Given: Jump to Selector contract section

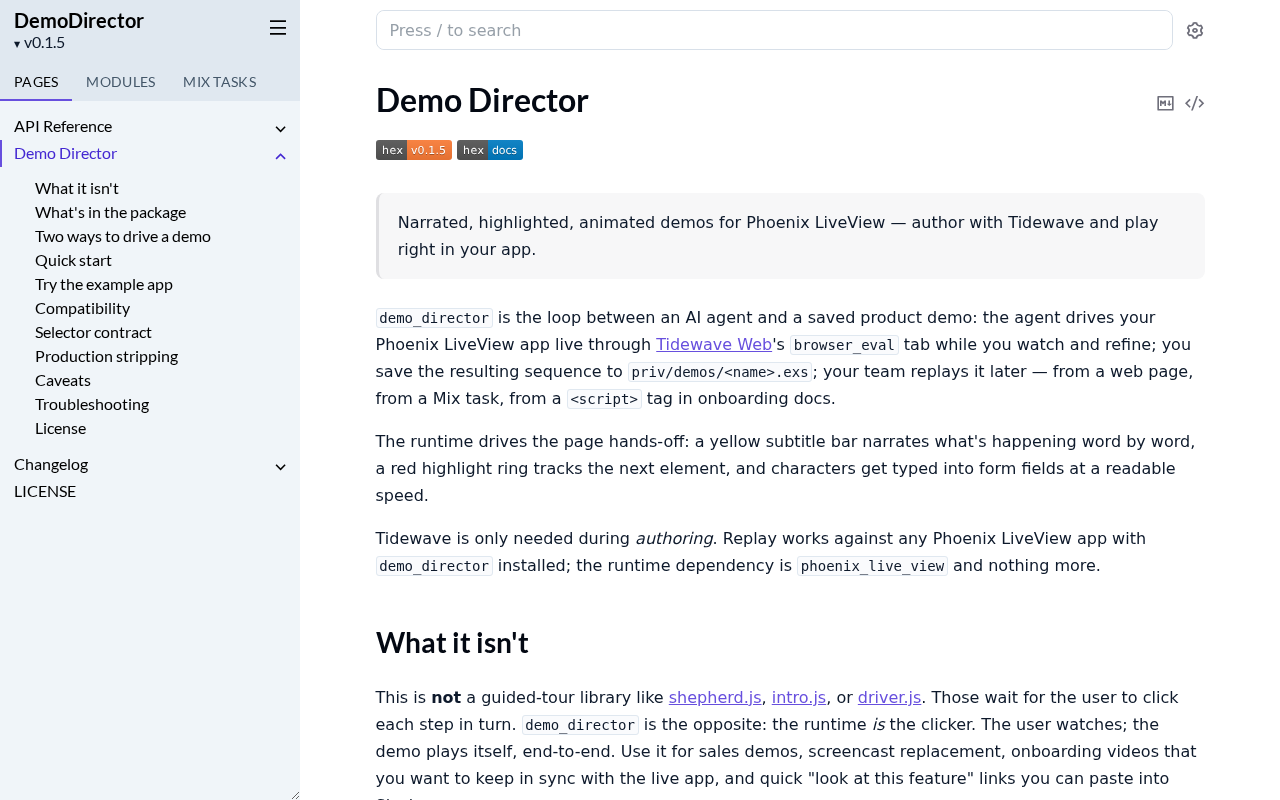Looking at the screenshot, I should (x=93, y=332).
